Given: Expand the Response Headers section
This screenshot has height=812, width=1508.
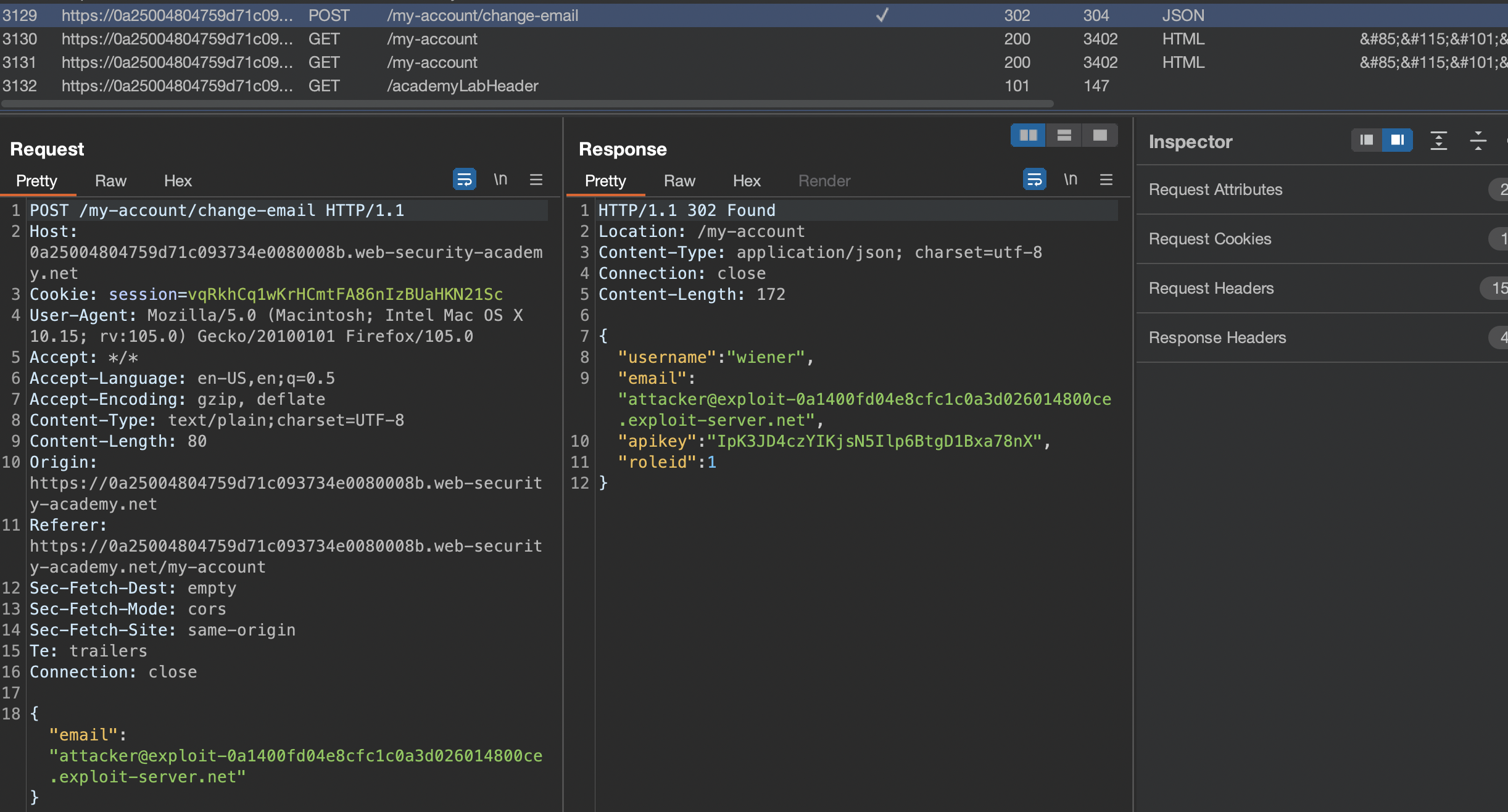Looking at the screenshot, I should [x=1217, y=338].
